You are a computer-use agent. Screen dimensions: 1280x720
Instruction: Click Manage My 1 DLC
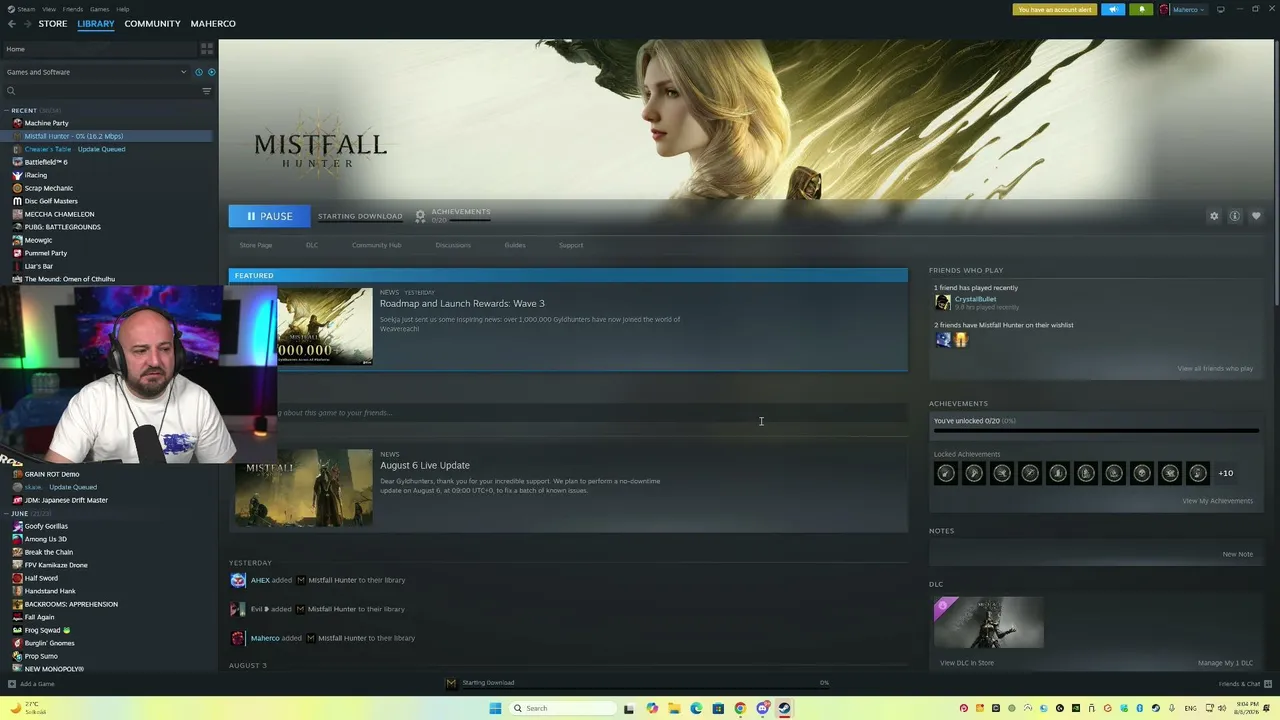1225,663
